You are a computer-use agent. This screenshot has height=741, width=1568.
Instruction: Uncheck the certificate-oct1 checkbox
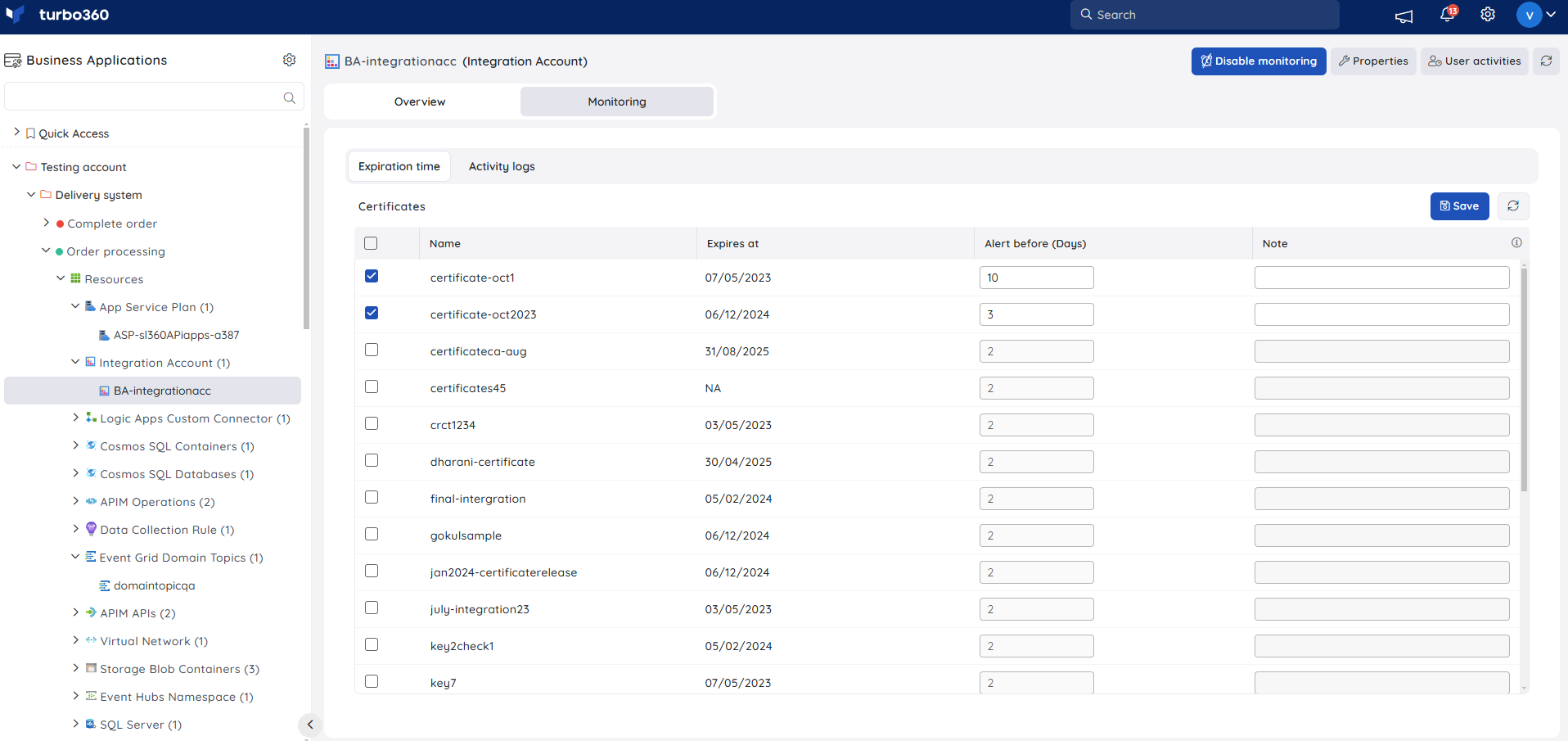point(372,276)
